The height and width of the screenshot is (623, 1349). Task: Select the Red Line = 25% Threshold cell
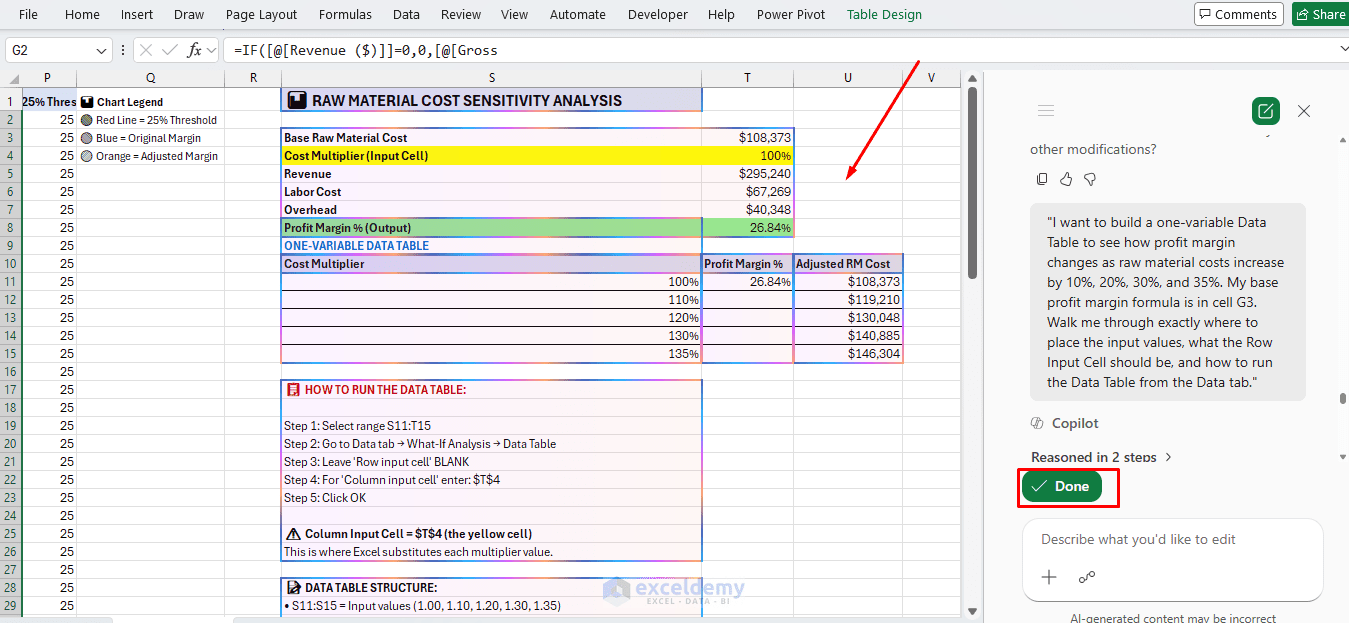pos(150,120)
